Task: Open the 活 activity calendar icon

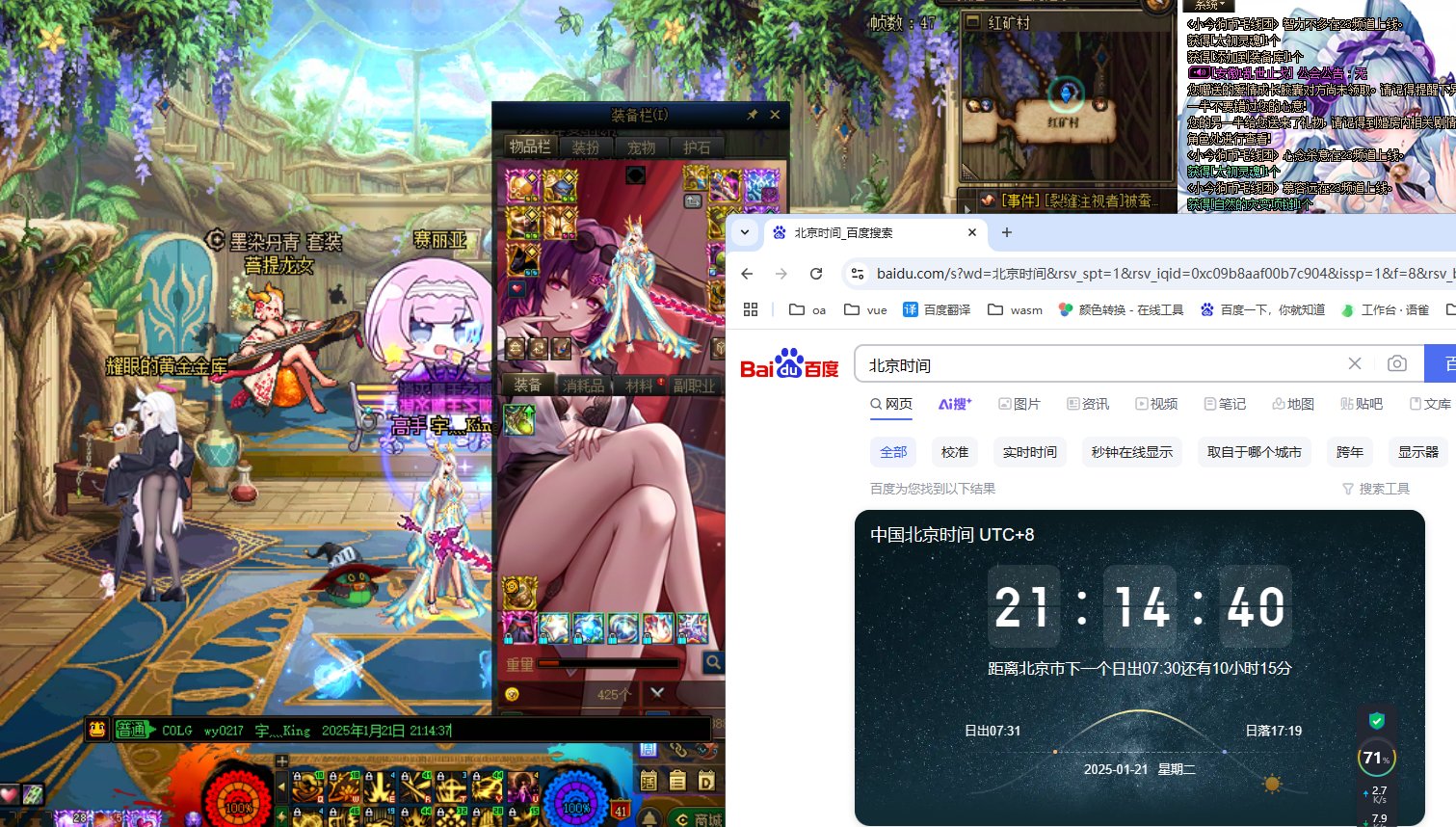Action: (x=649, y=781)
